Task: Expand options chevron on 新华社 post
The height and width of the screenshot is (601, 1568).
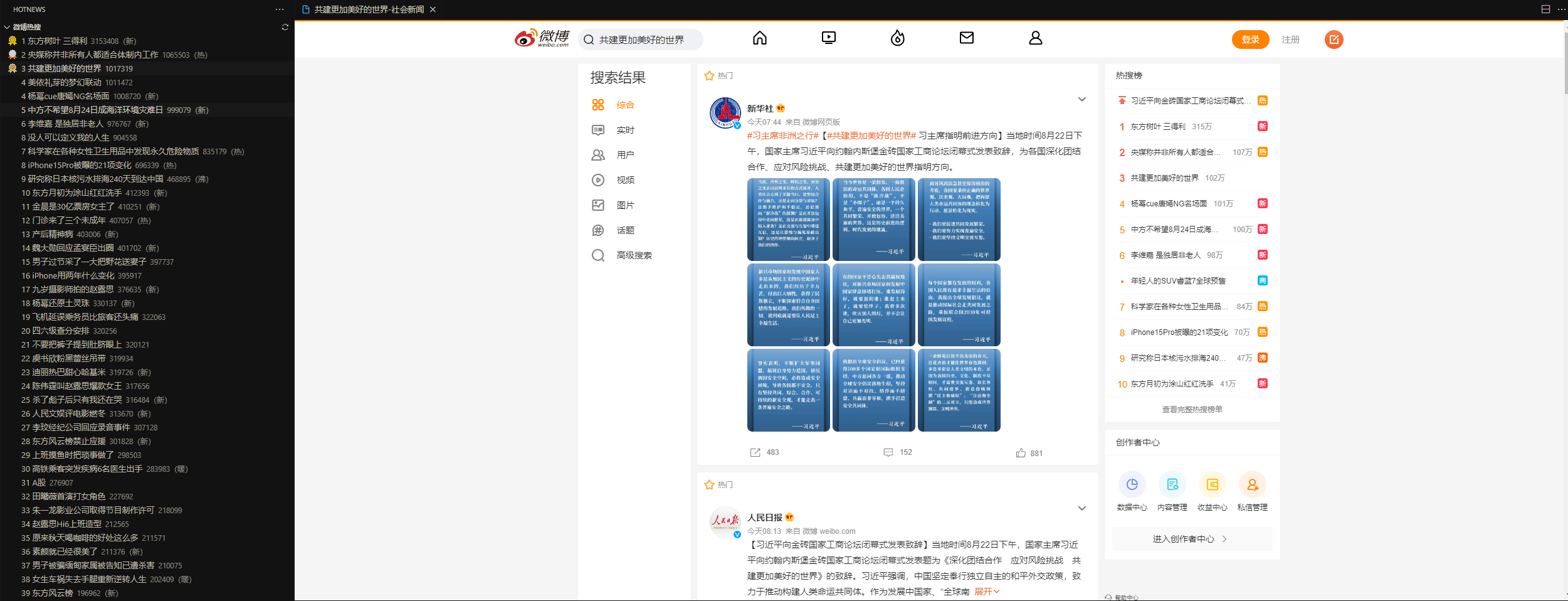Action: point(1081,99)
